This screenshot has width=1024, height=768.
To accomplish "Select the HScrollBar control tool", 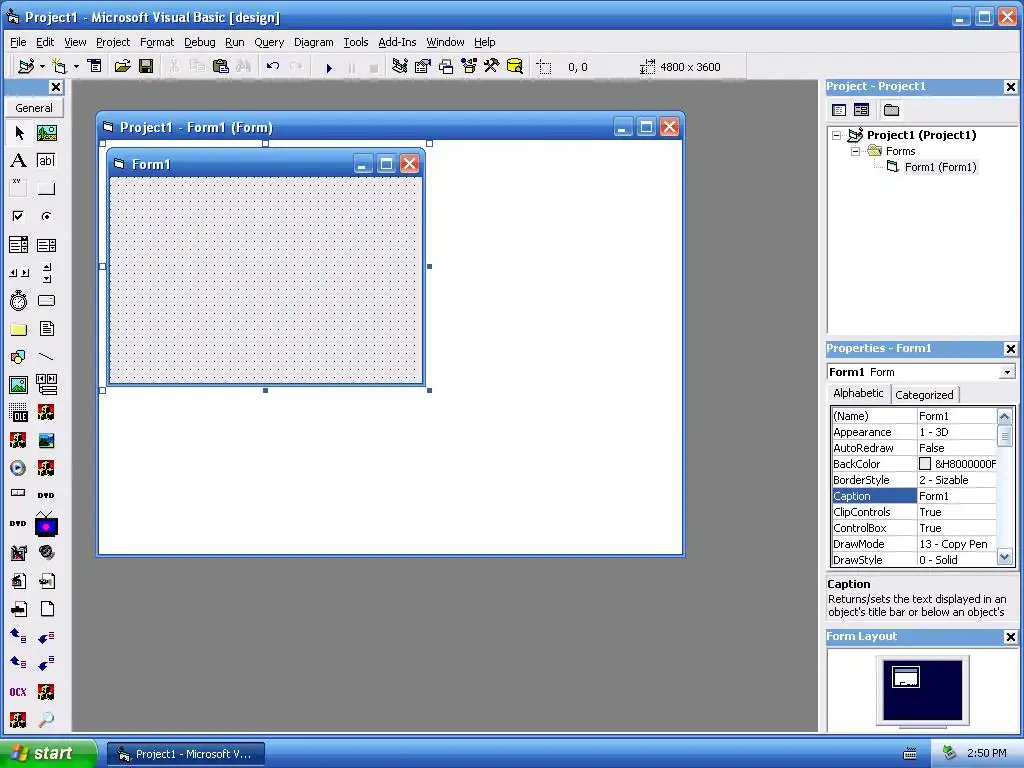I will click(x=19, y=273).
